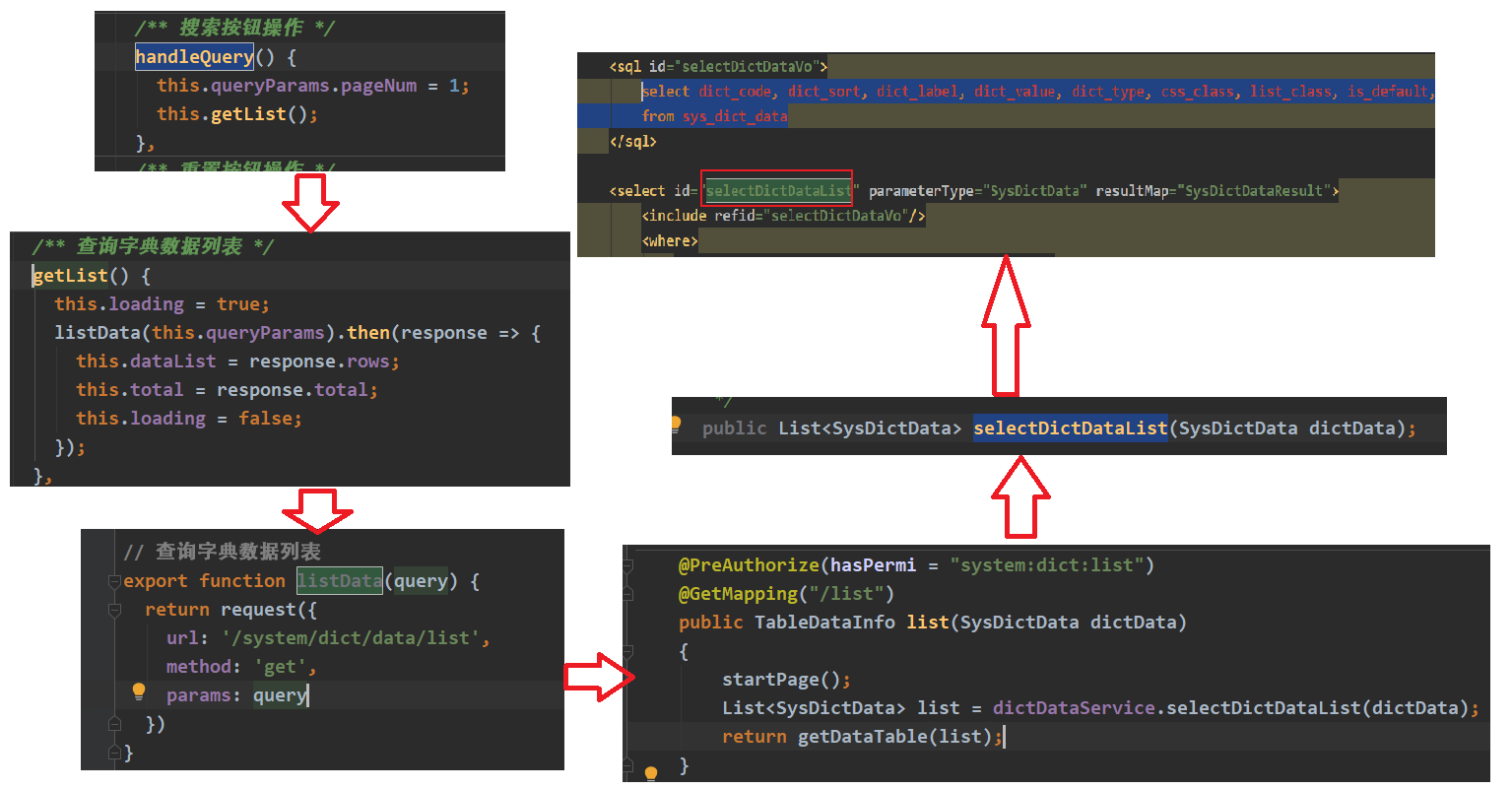Click the 'css_class' column name
Image resolution: width=1512 pixels, height=789 pixels.
coord(1199,92)
